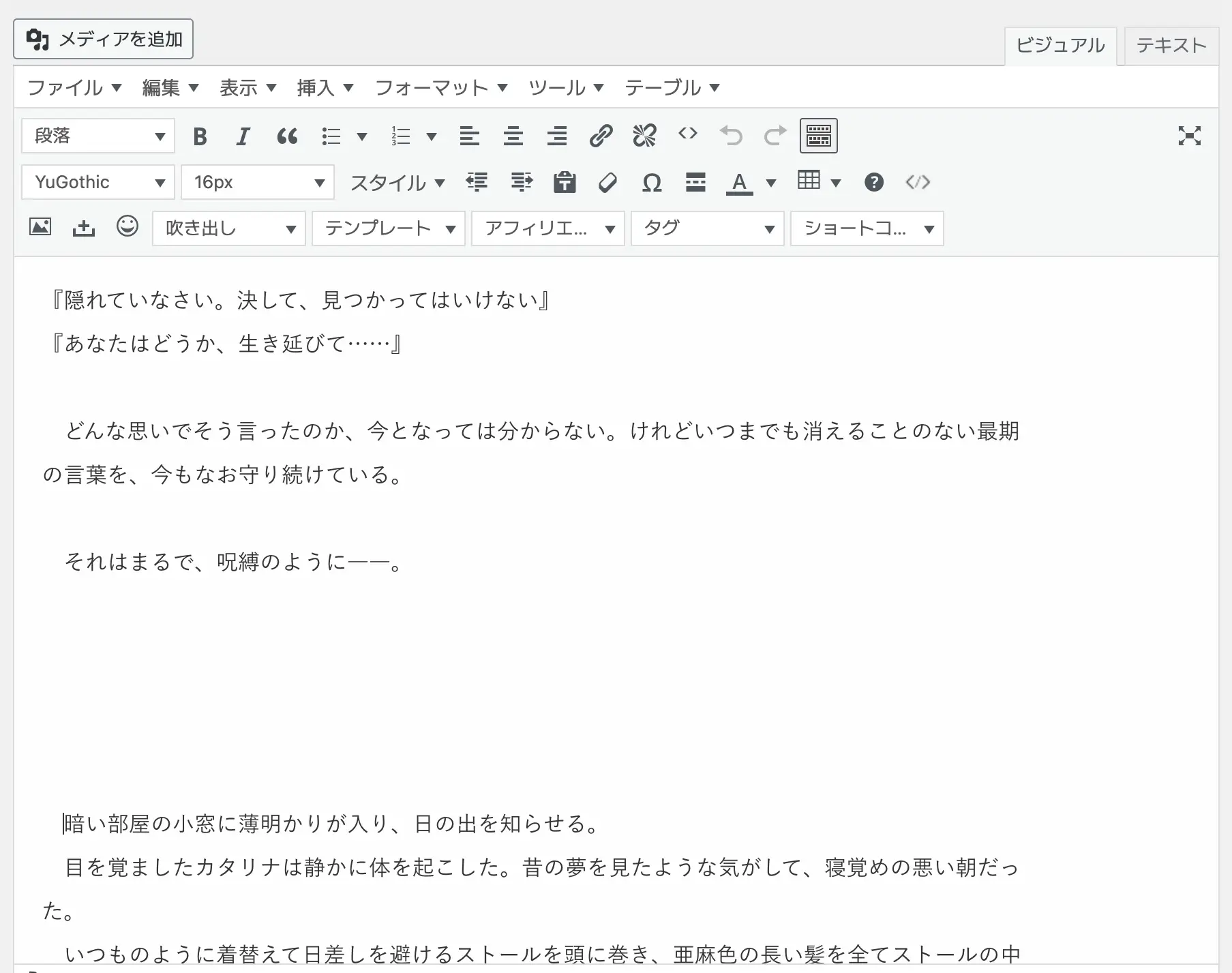Open the フォーマット menu
The width and height of the screenshot is (1232, 973).
click(441, 87)
